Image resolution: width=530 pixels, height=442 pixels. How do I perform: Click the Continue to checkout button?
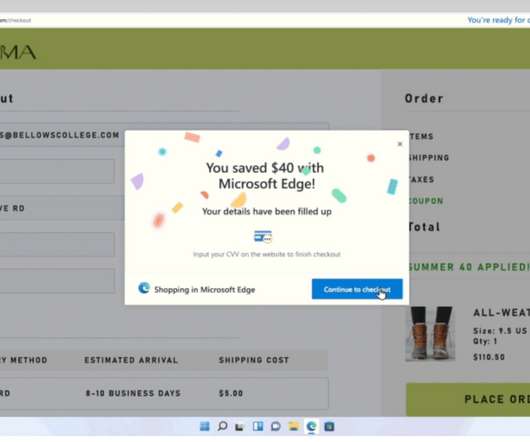pos(357,289)
